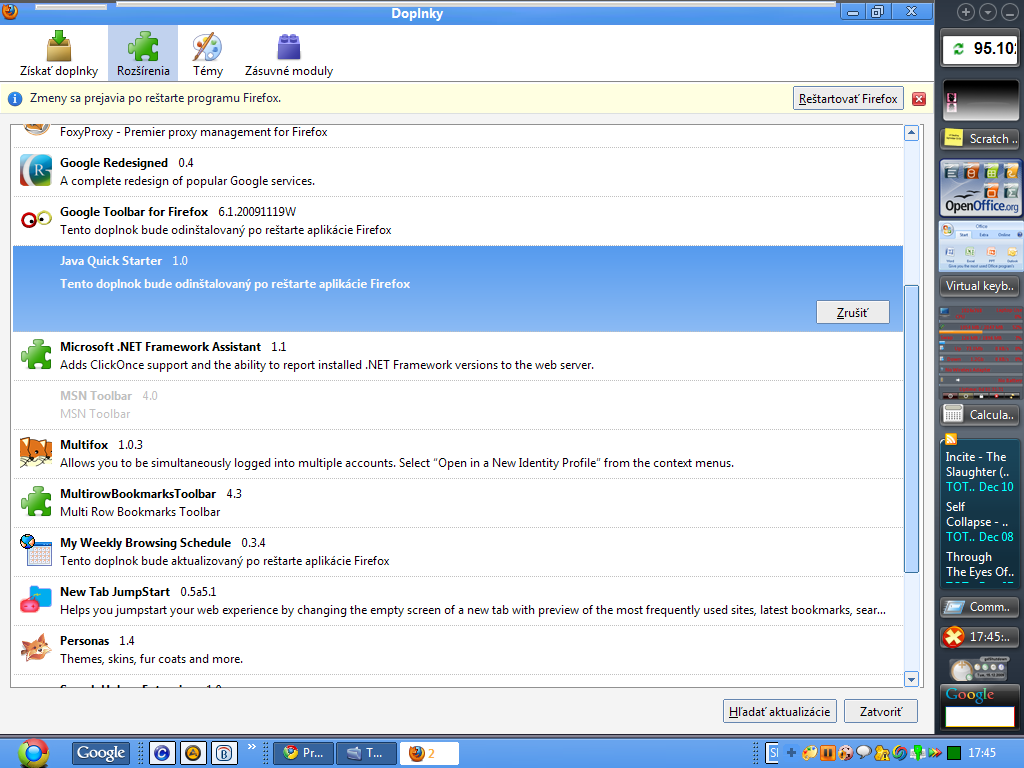Open 'Through The Eyes Of' feed item
Image resolution: width=1024 pixels, height=768 pixels.
tap(980, 566)
